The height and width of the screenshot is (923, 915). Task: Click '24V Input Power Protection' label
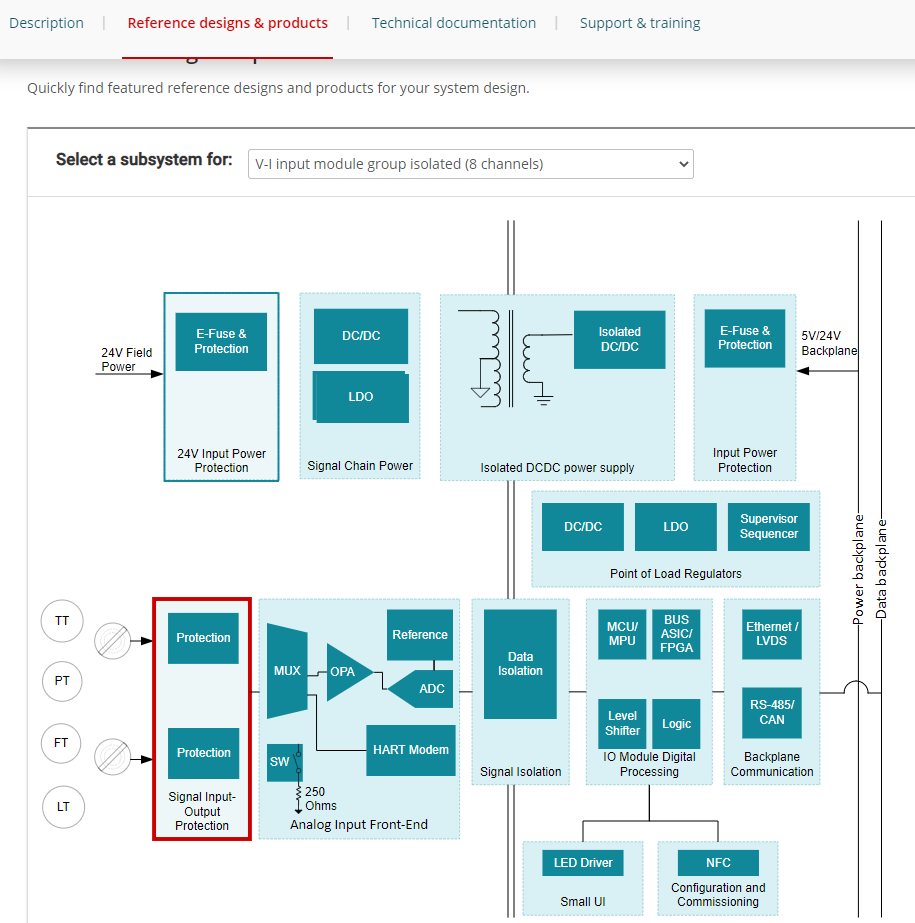[221, 461]
